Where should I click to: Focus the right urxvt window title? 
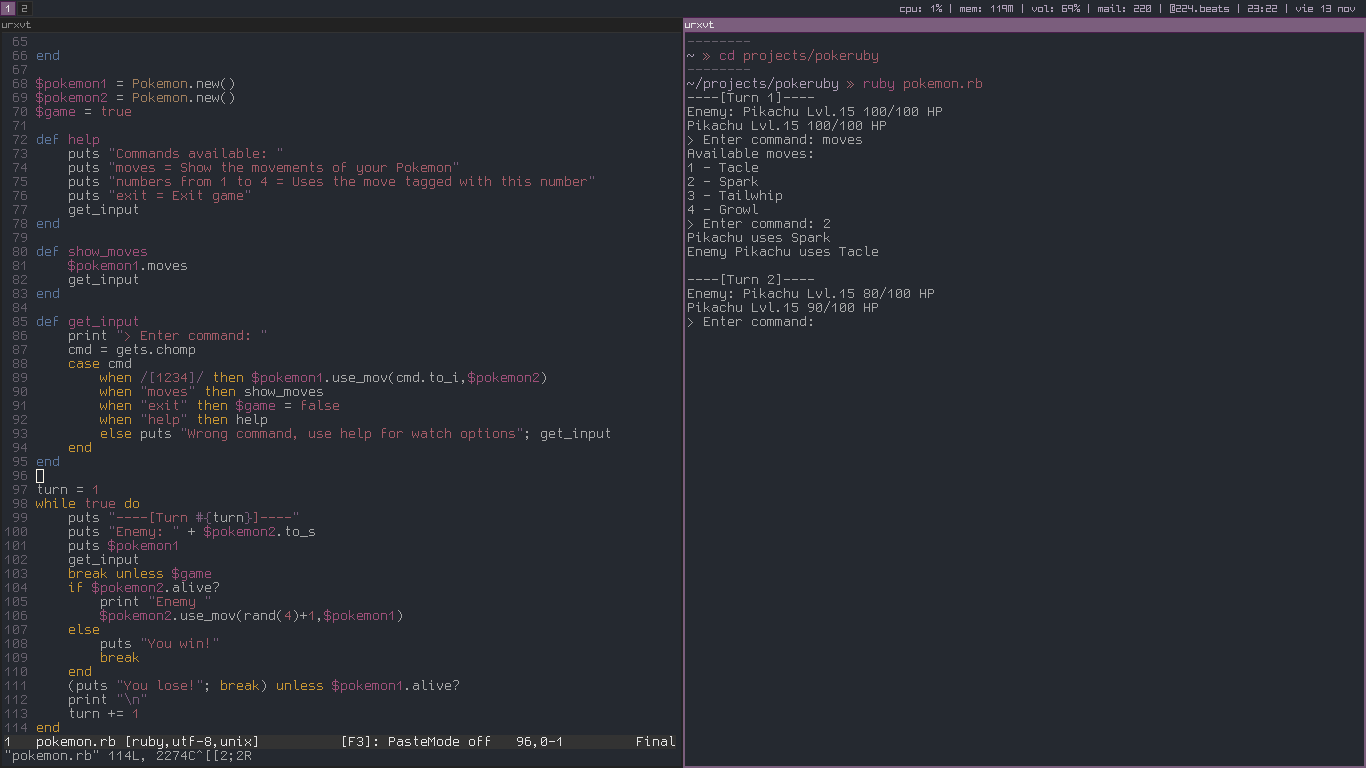[x=699, y=24]
